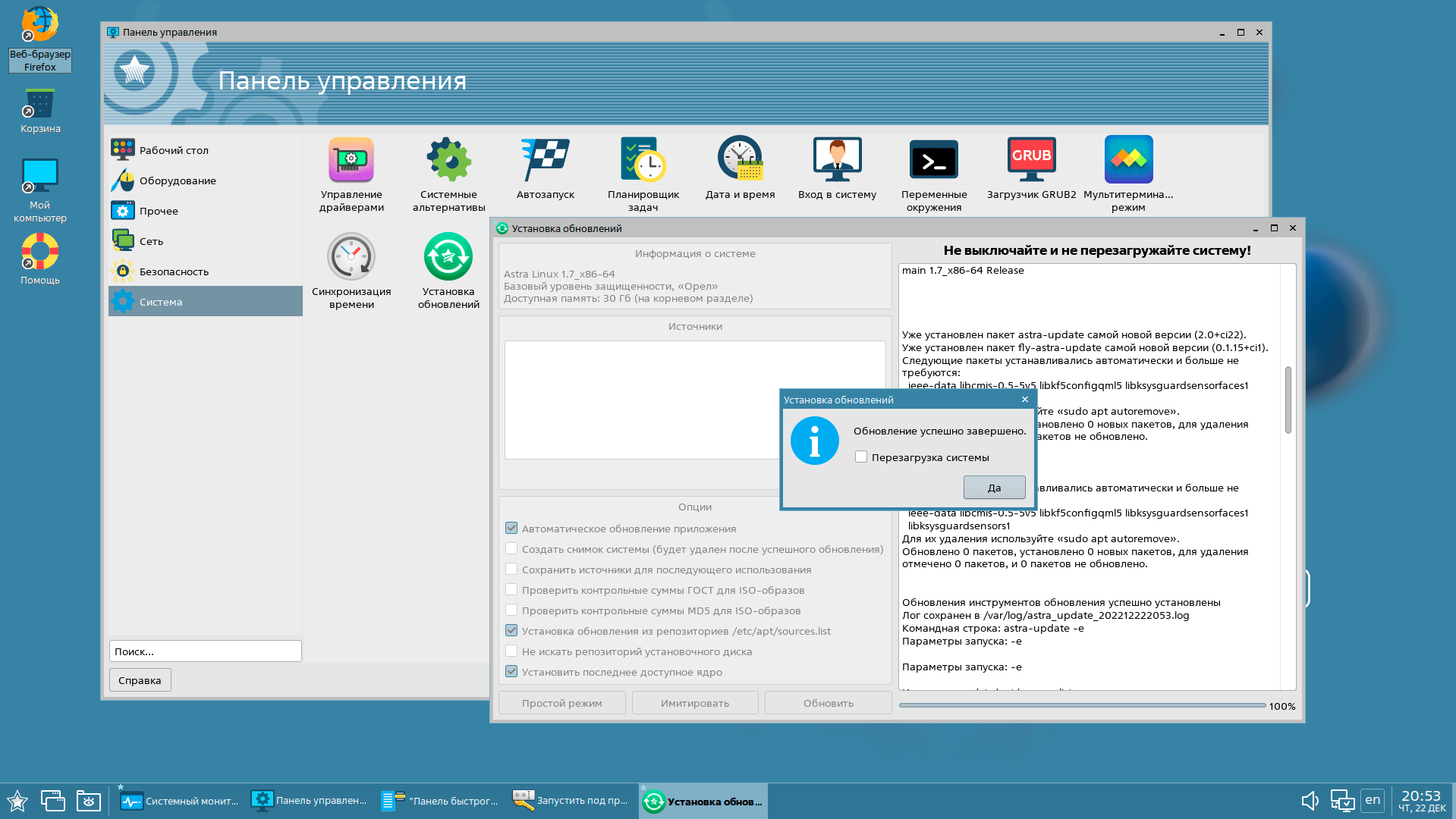
Task: Switch the en keyboard layout indicator
Action: [1373, 800]
